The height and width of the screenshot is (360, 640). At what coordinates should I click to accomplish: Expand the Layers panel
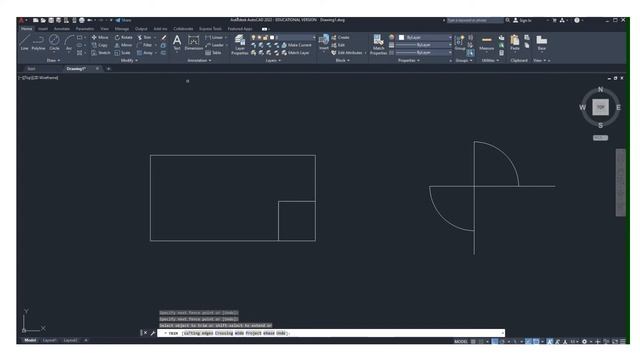pos(273,60)
